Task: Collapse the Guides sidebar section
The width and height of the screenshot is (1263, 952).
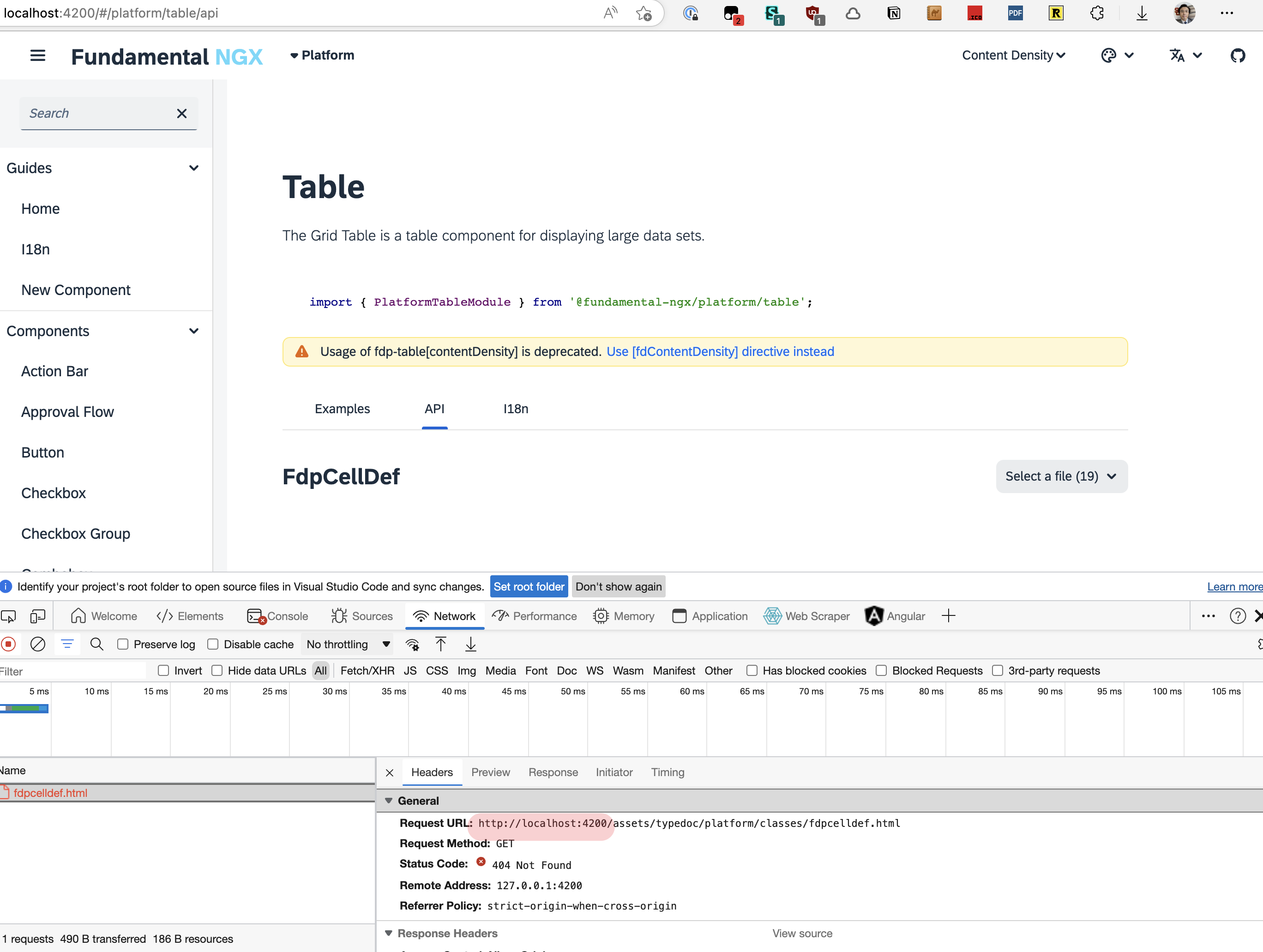Action: pos(194,168)
